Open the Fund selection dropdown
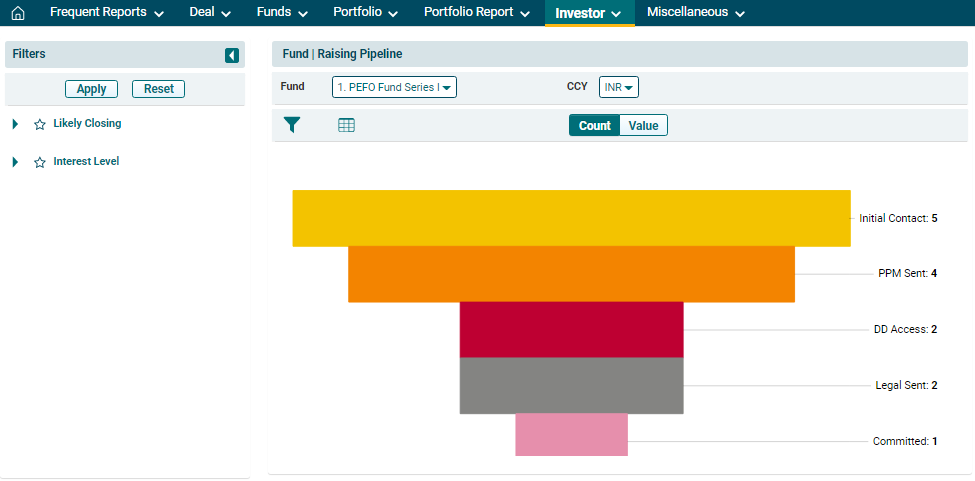 tap(394, 87)
